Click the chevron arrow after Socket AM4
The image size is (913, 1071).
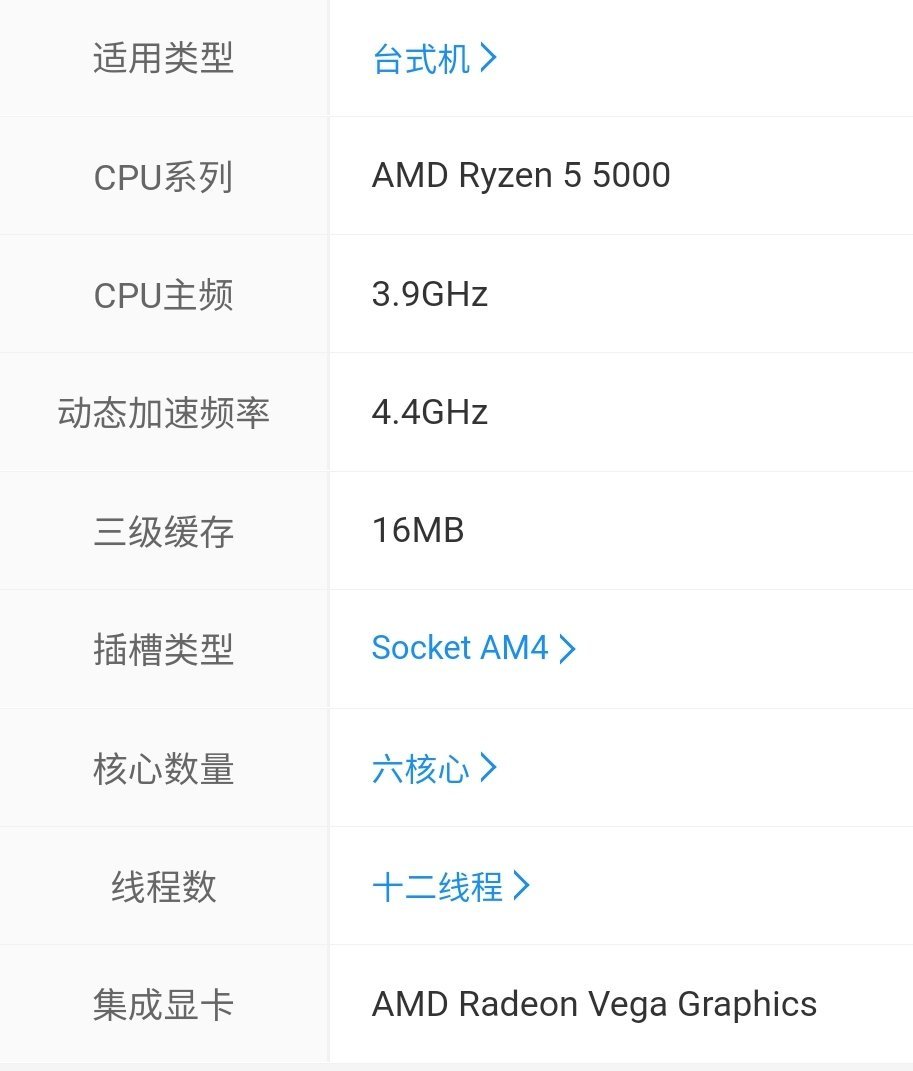pyautogui.click(x=567, y=648)
